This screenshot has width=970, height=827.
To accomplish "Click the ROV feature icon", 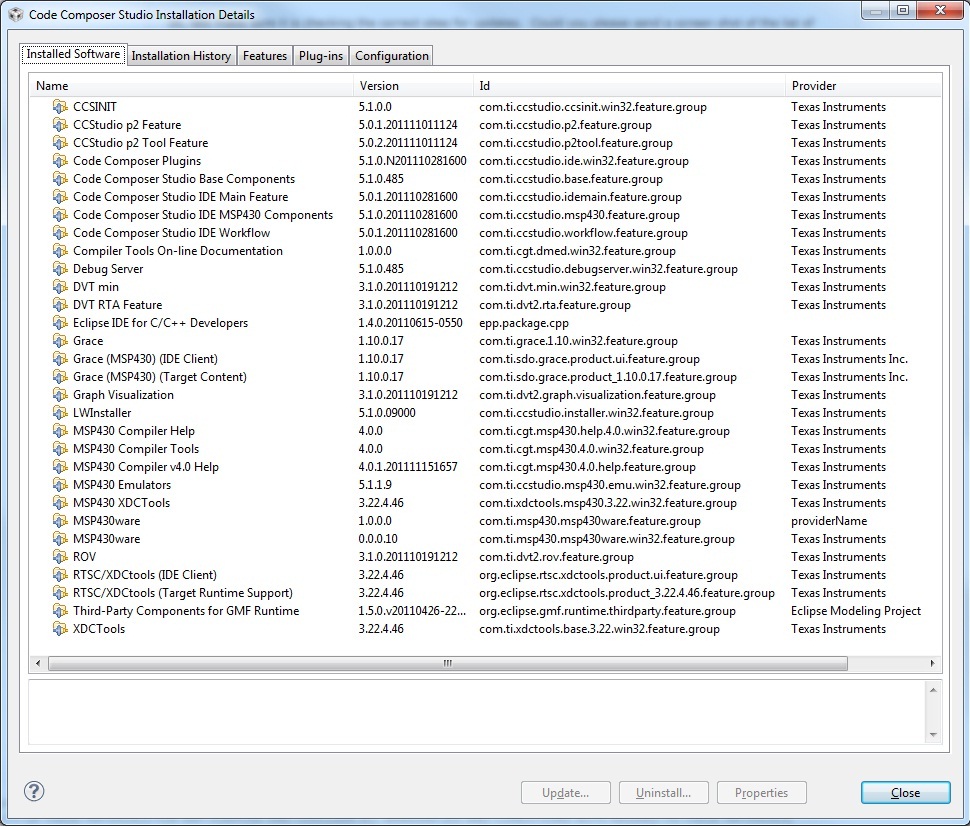I will point(59,557).
